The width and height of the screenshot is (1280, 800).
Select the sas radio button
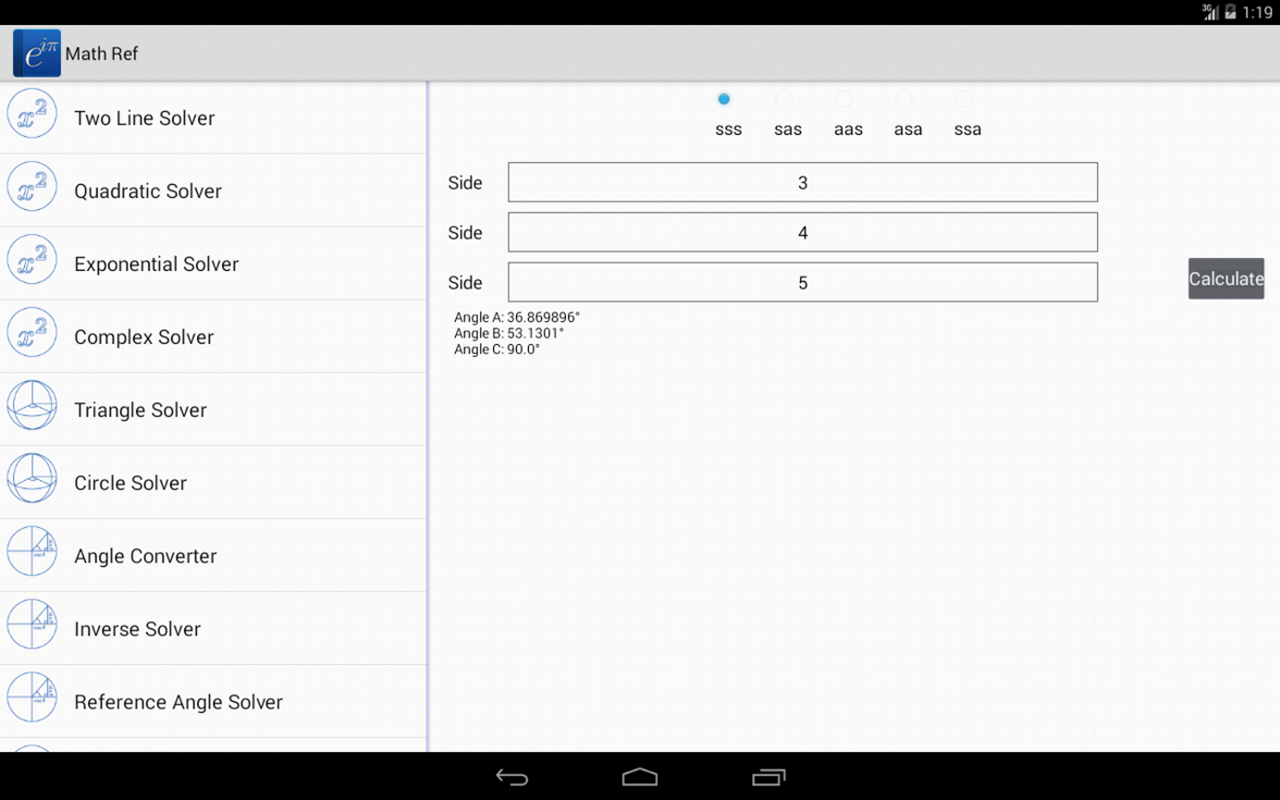(784, 99)
